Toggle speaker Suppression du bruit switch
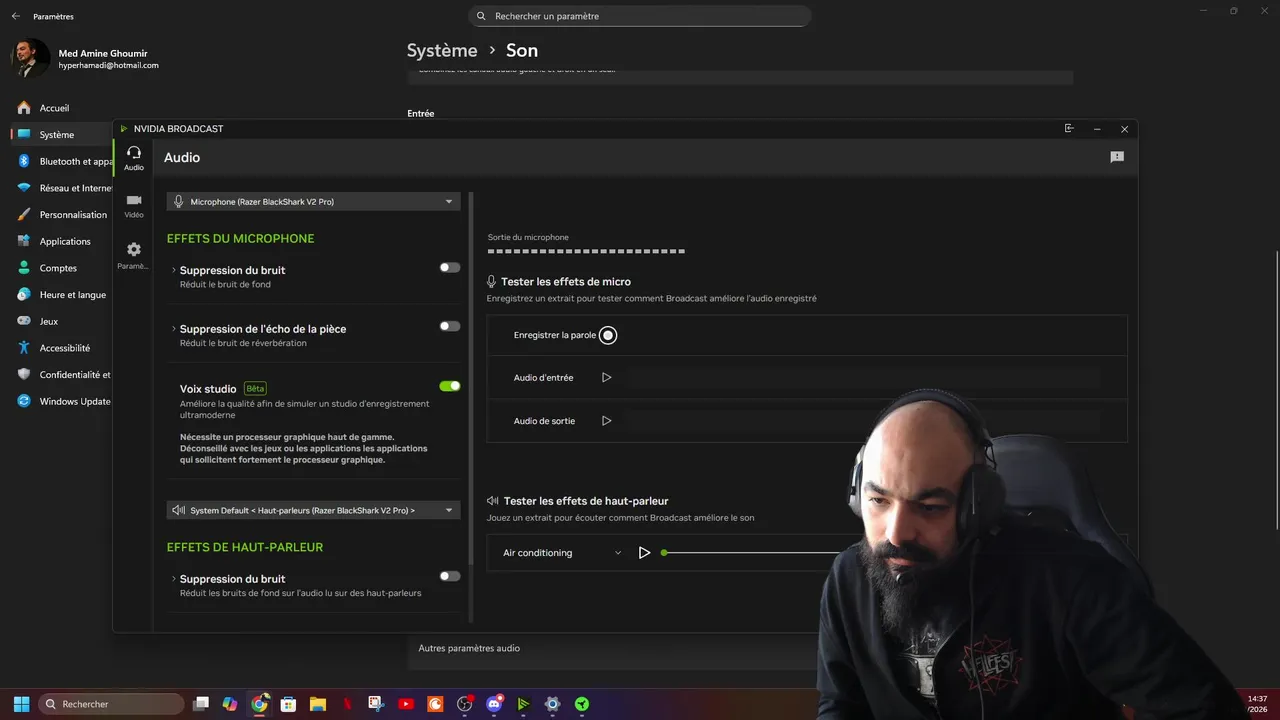This screenshot has height=720, width=1280. 450,576
